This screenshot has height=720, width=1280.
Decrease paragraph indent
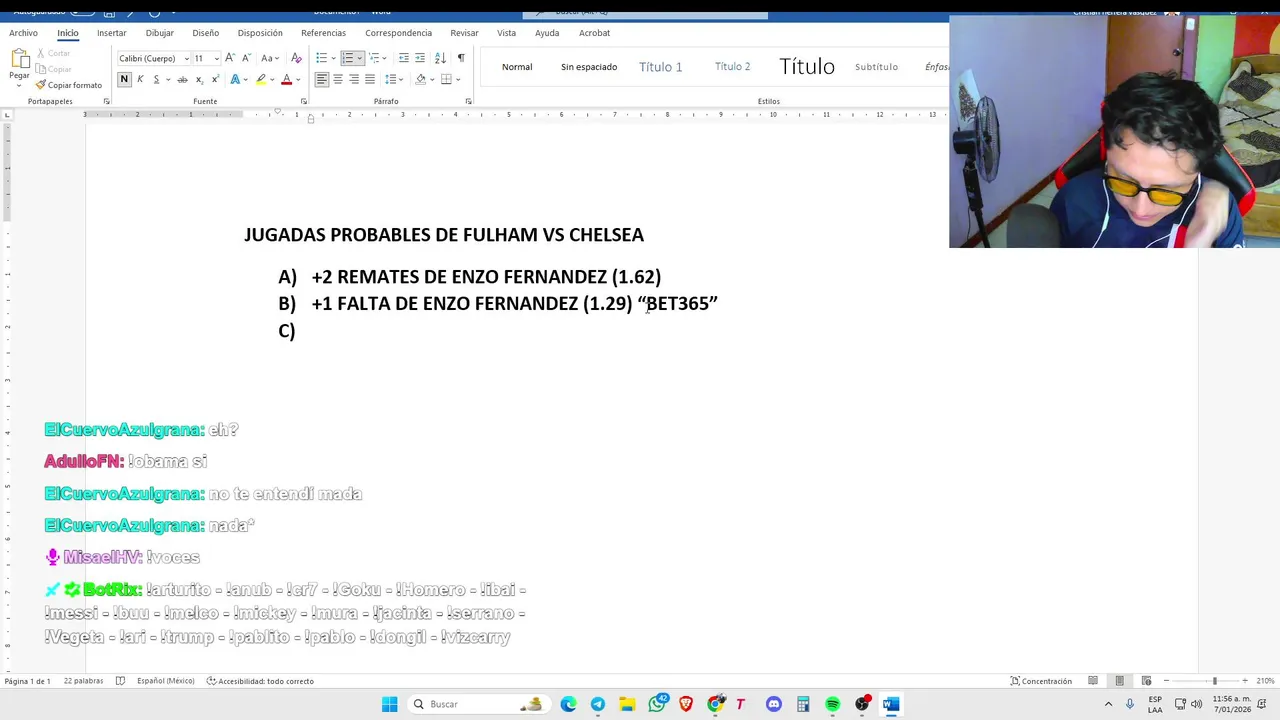404,58
